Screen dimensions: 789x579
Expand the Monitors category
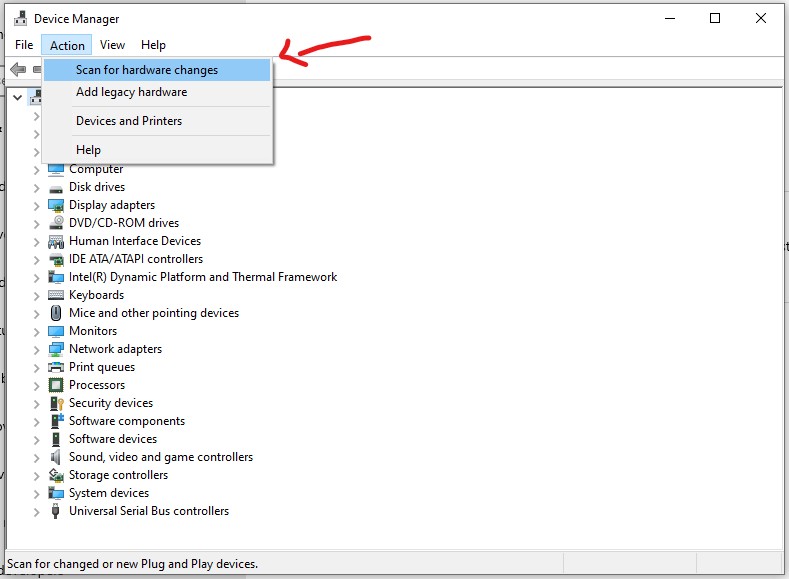(36, 332)
